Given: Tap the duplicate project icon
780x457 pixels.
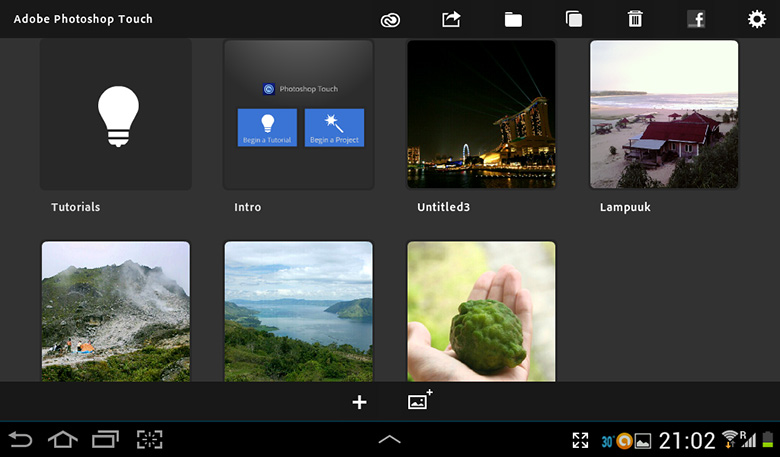Looking at the screenshot, I should [574, 19].
